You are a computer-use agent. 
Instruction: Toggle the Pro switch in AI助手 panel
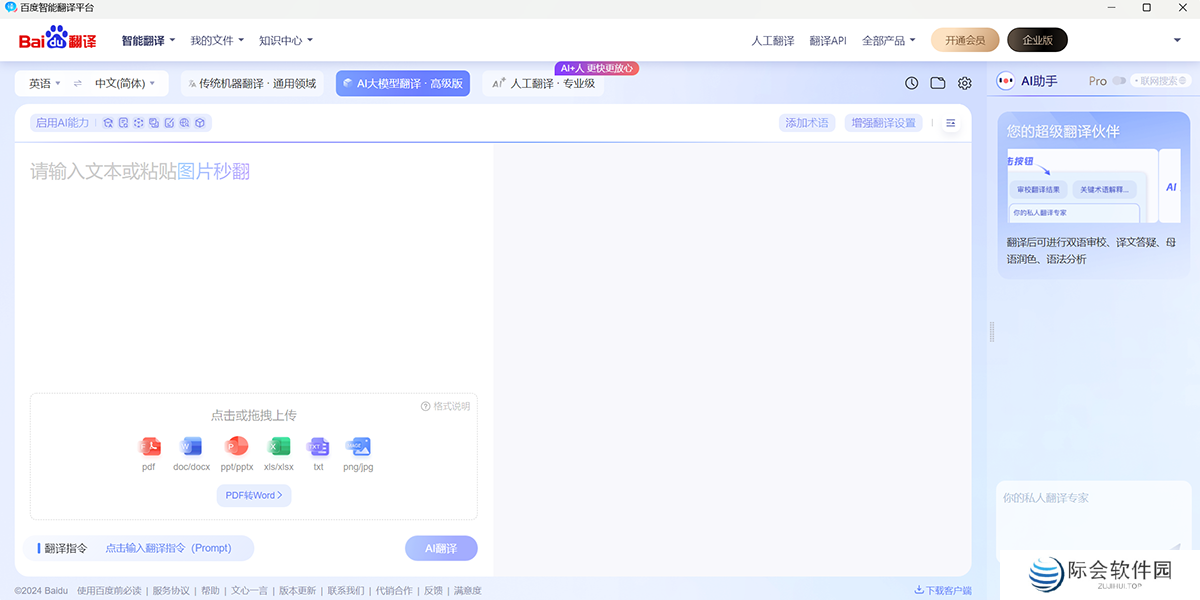[x=1120, y=81]
